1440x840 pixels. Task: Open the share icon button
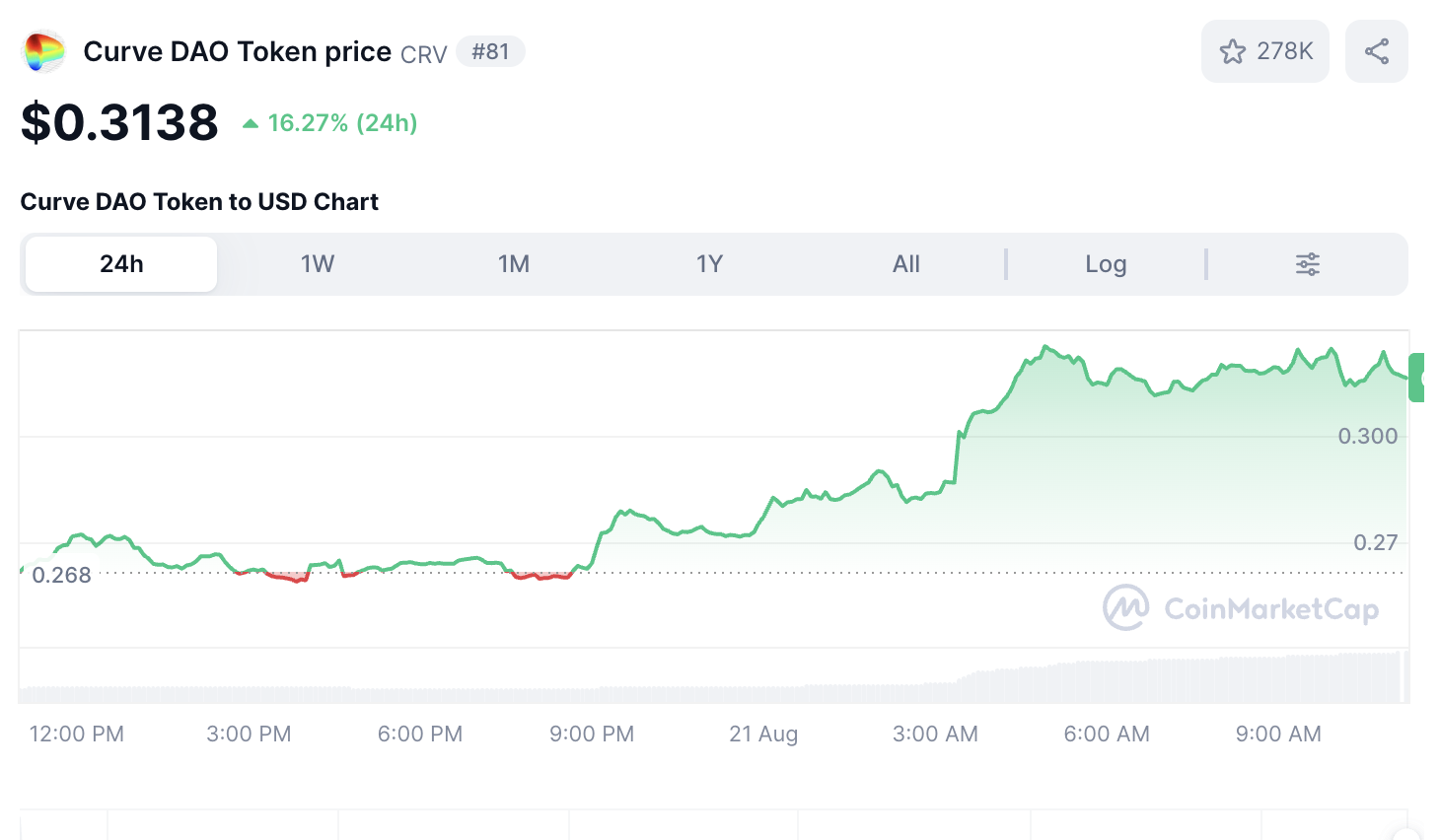(1376, 51)
